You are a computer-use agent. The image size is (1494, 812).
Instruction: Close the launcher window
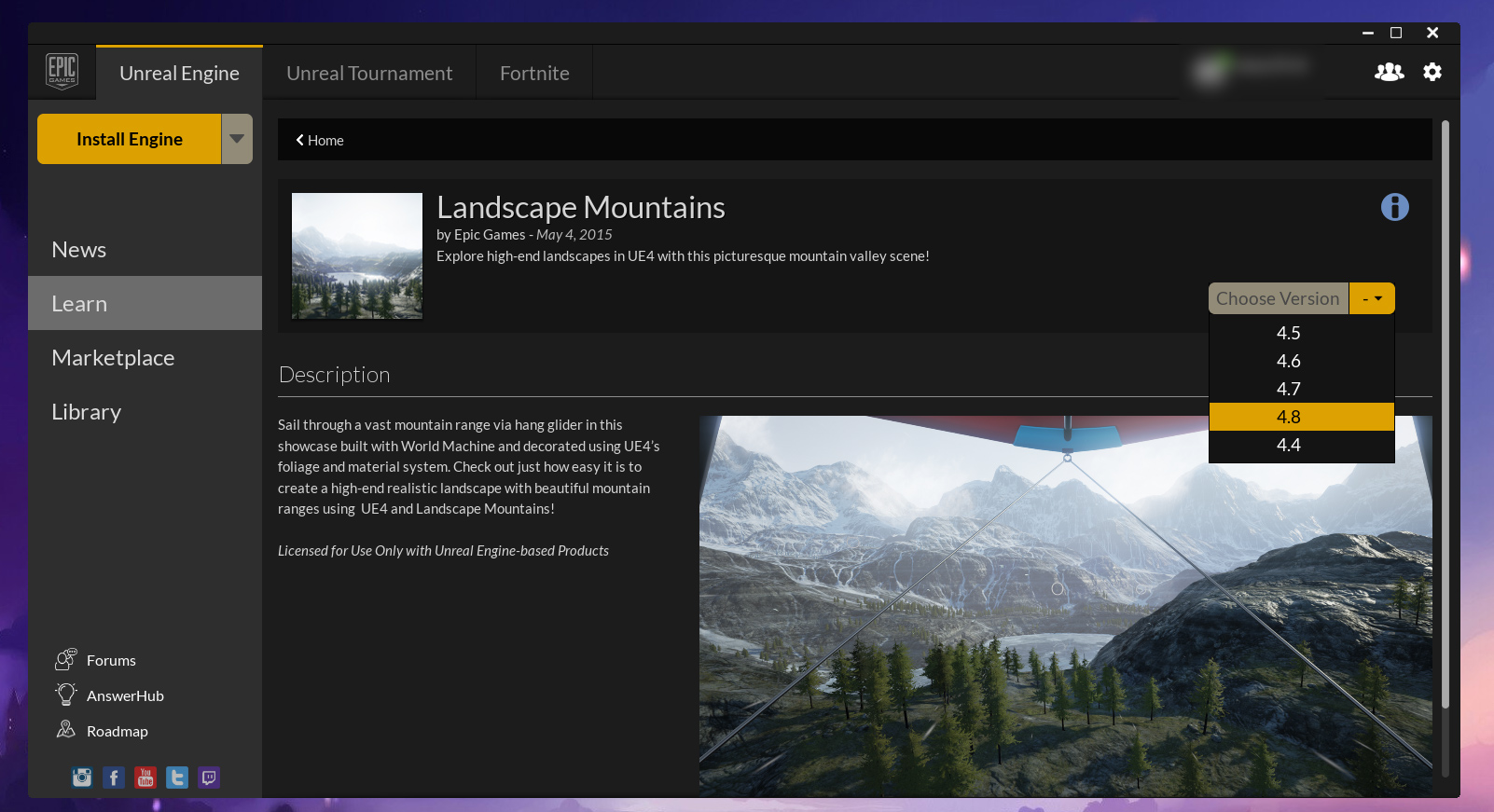pyautogui.click(x=1432, y=33)
